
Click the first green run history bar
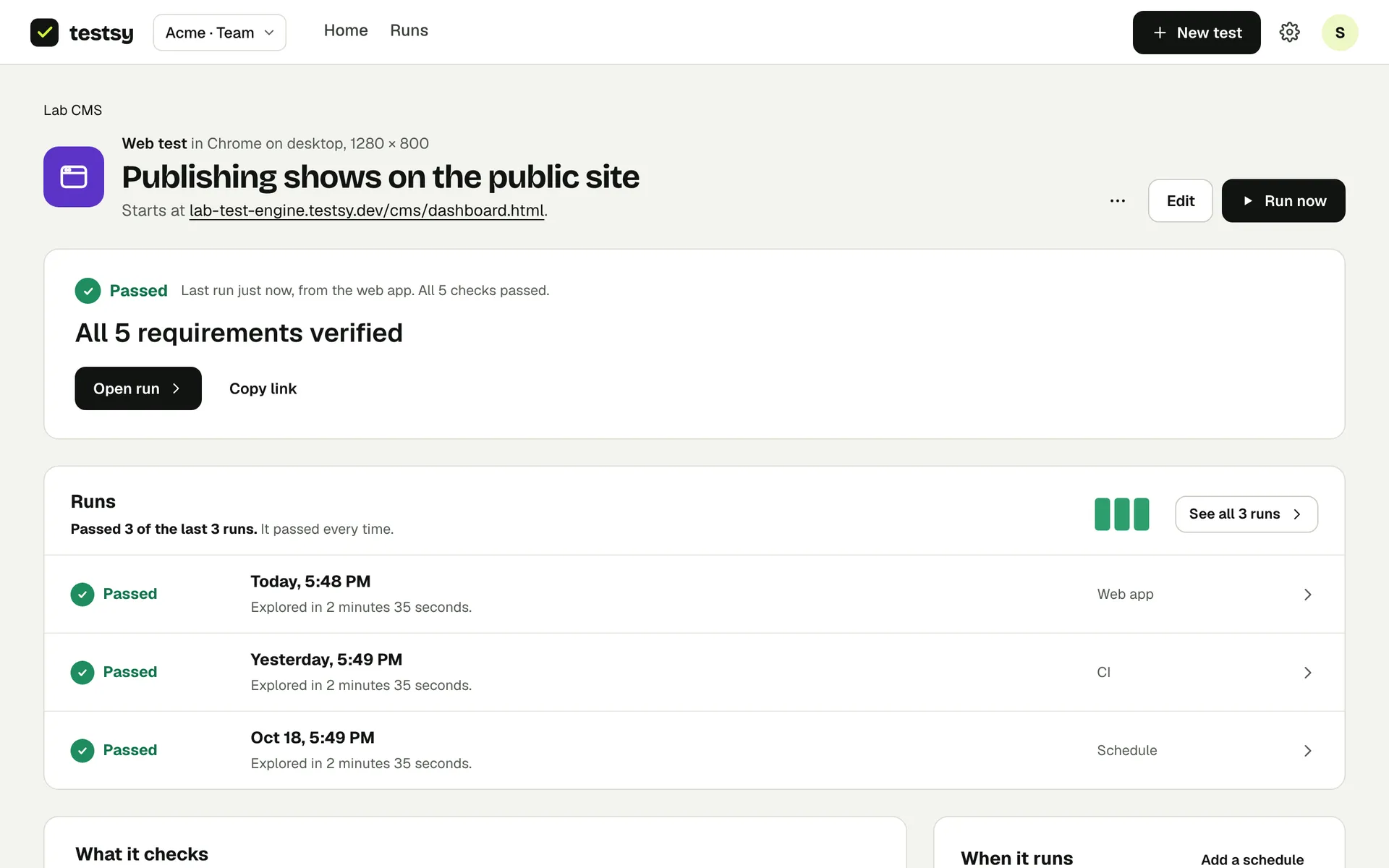[x=1102, y=514]
